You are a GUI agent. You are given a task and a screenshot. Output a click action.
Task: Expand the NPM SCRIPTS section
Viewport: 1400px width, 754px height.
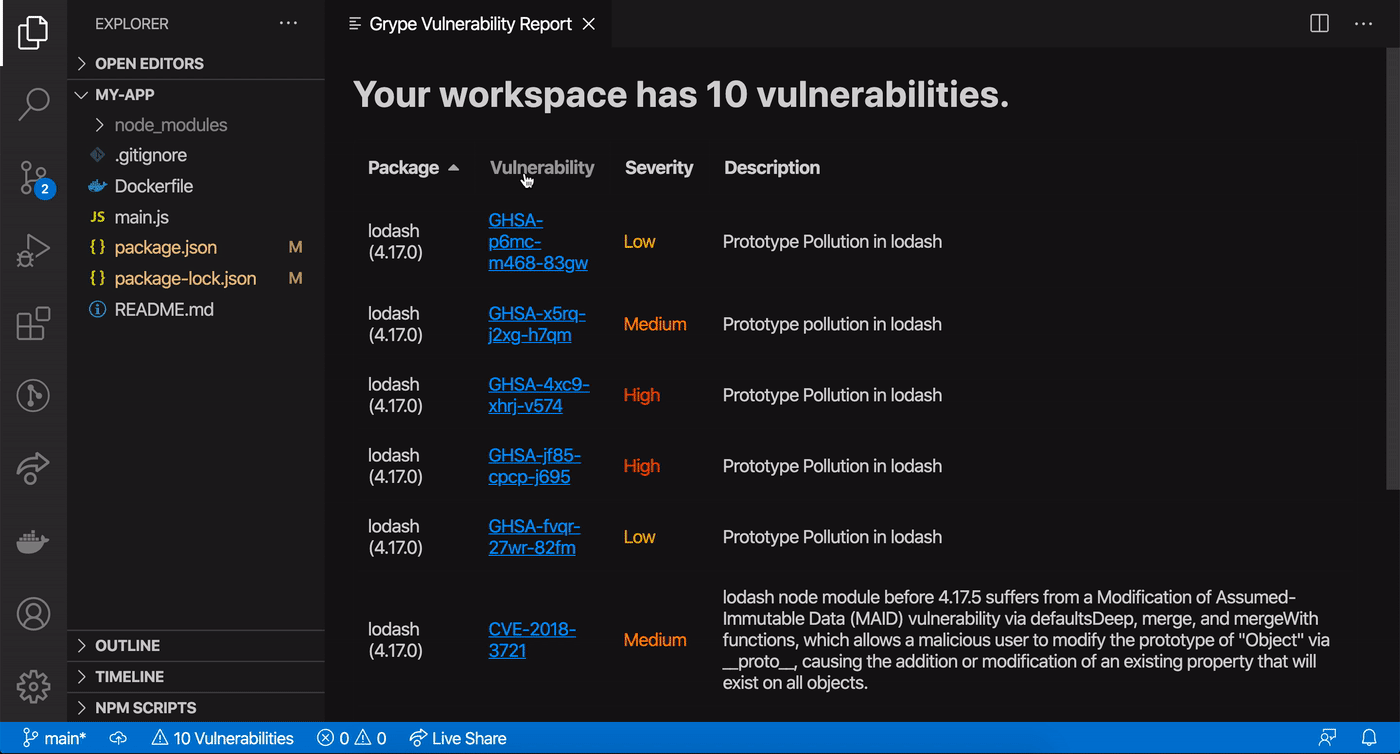pos(145,707)
